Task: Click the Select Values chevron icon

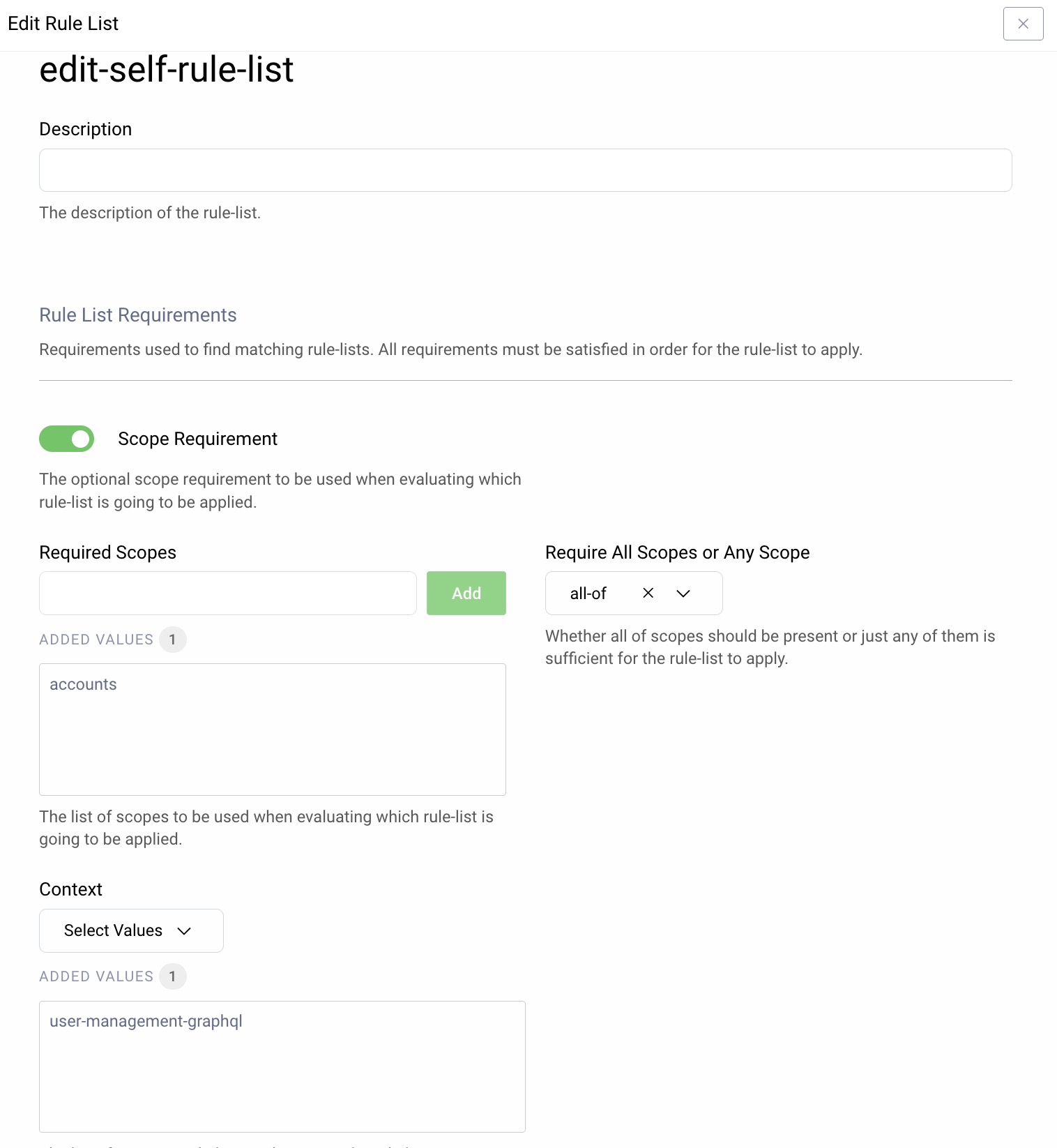Action: (185, 930)
